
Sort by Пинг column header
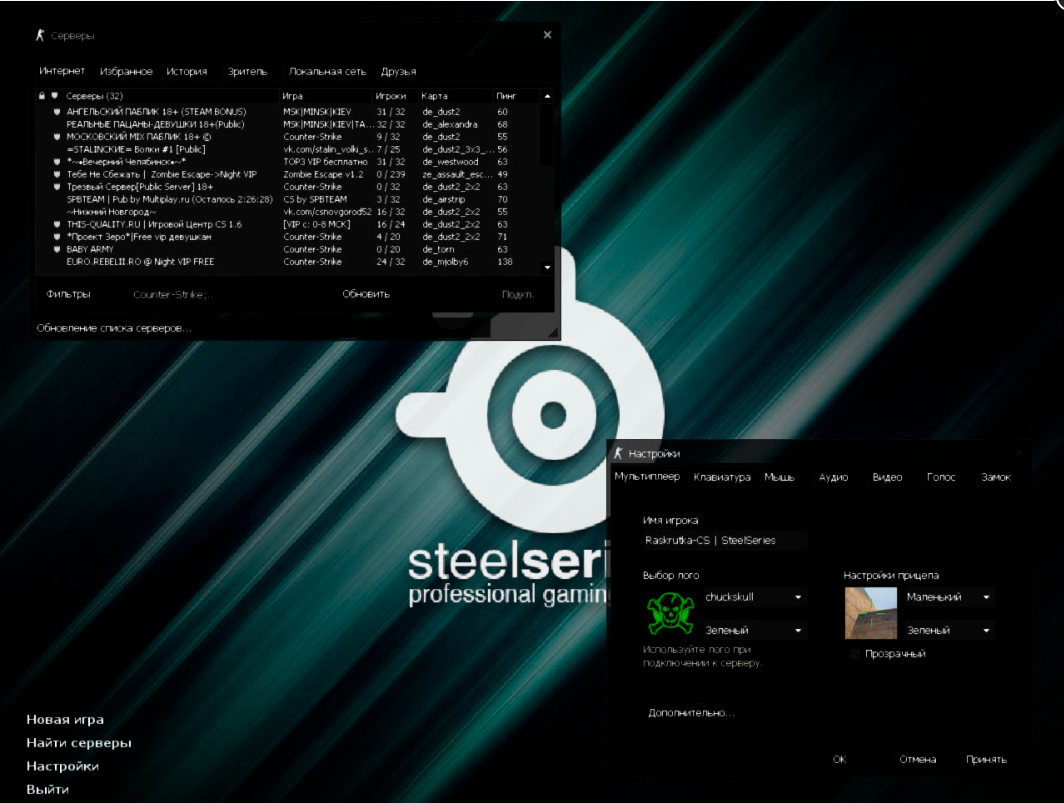click(x=516, y=96)
